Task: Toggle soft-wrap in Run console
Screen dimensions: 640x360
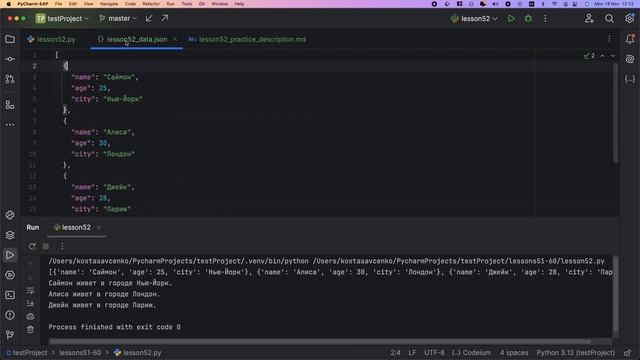Action: (x=30, y=290)
